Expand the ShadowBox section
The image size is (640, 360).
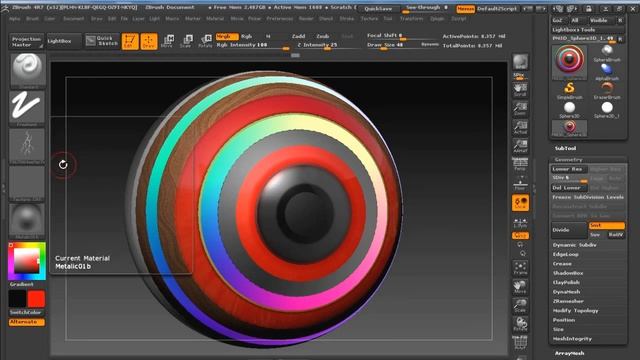pyautogui.click(x=568, y=273)
